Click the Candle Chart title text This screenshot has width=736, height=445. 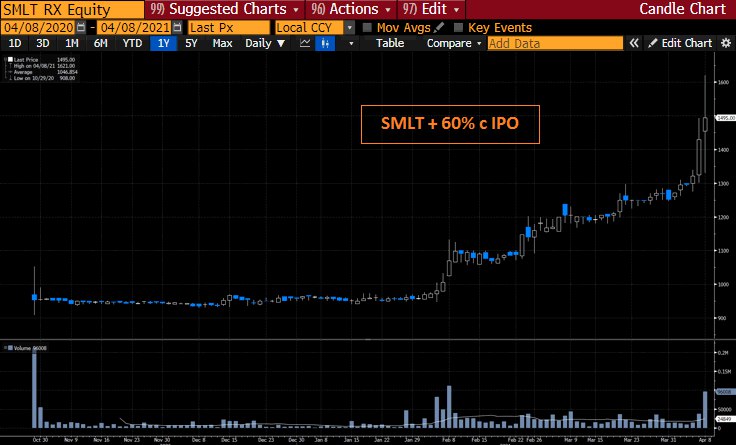pos(682,9)
